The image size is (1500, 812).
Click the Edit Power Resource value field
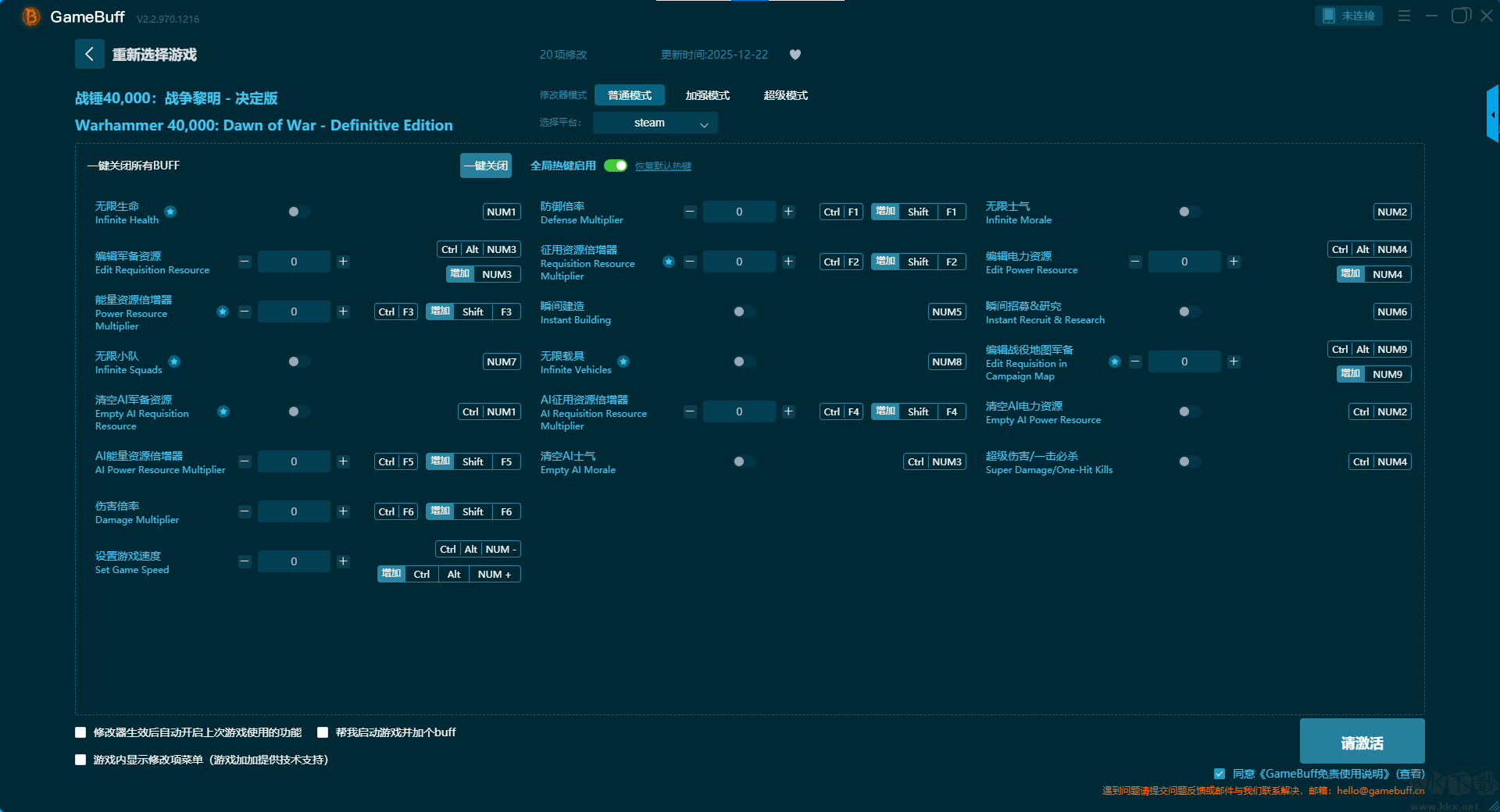tap(1184, 262)
